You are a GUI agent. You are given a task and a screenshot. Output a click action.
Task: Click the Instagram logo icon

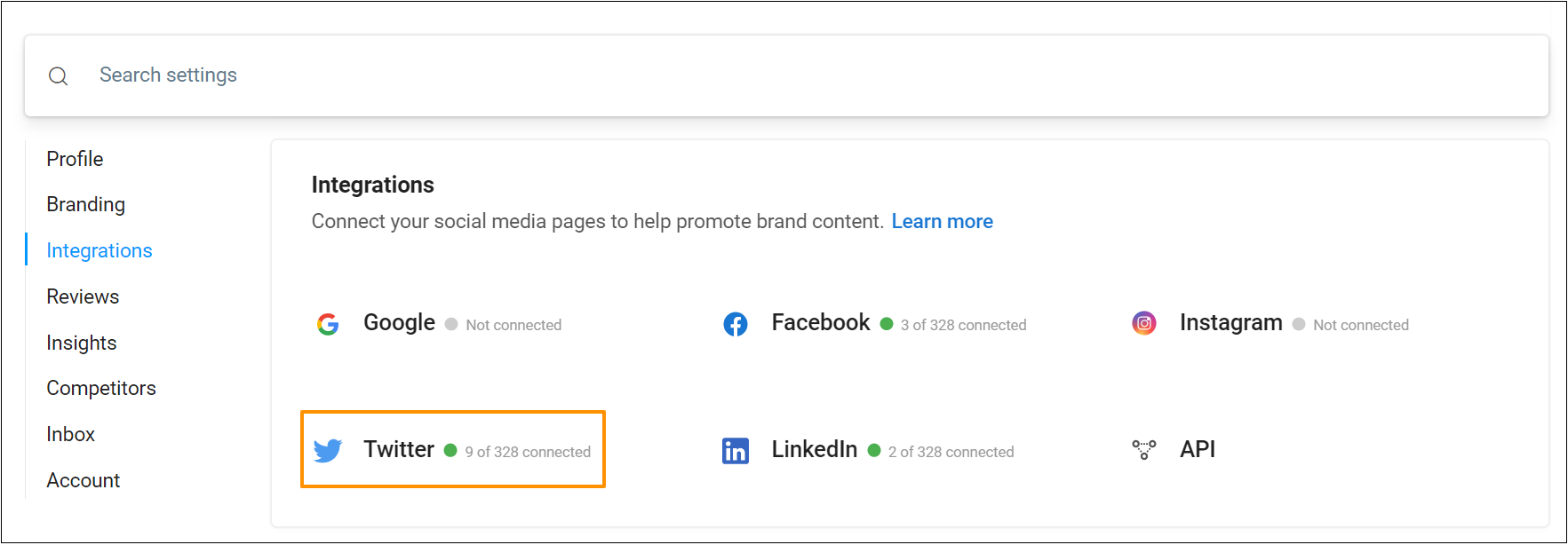click(x=1144, y=324)
